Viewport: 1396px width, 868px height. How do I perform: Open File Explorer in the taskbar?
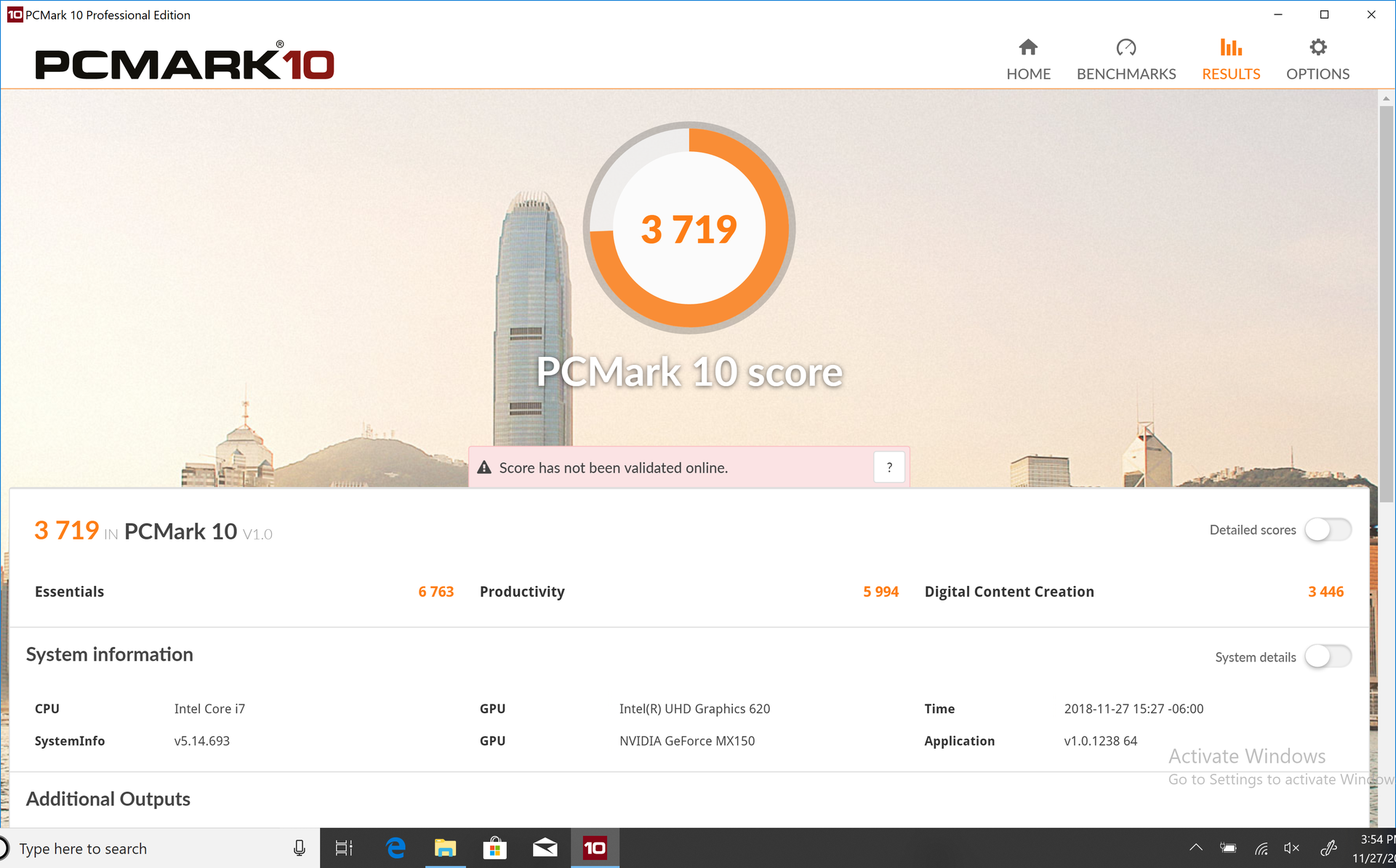coord(445,848)
